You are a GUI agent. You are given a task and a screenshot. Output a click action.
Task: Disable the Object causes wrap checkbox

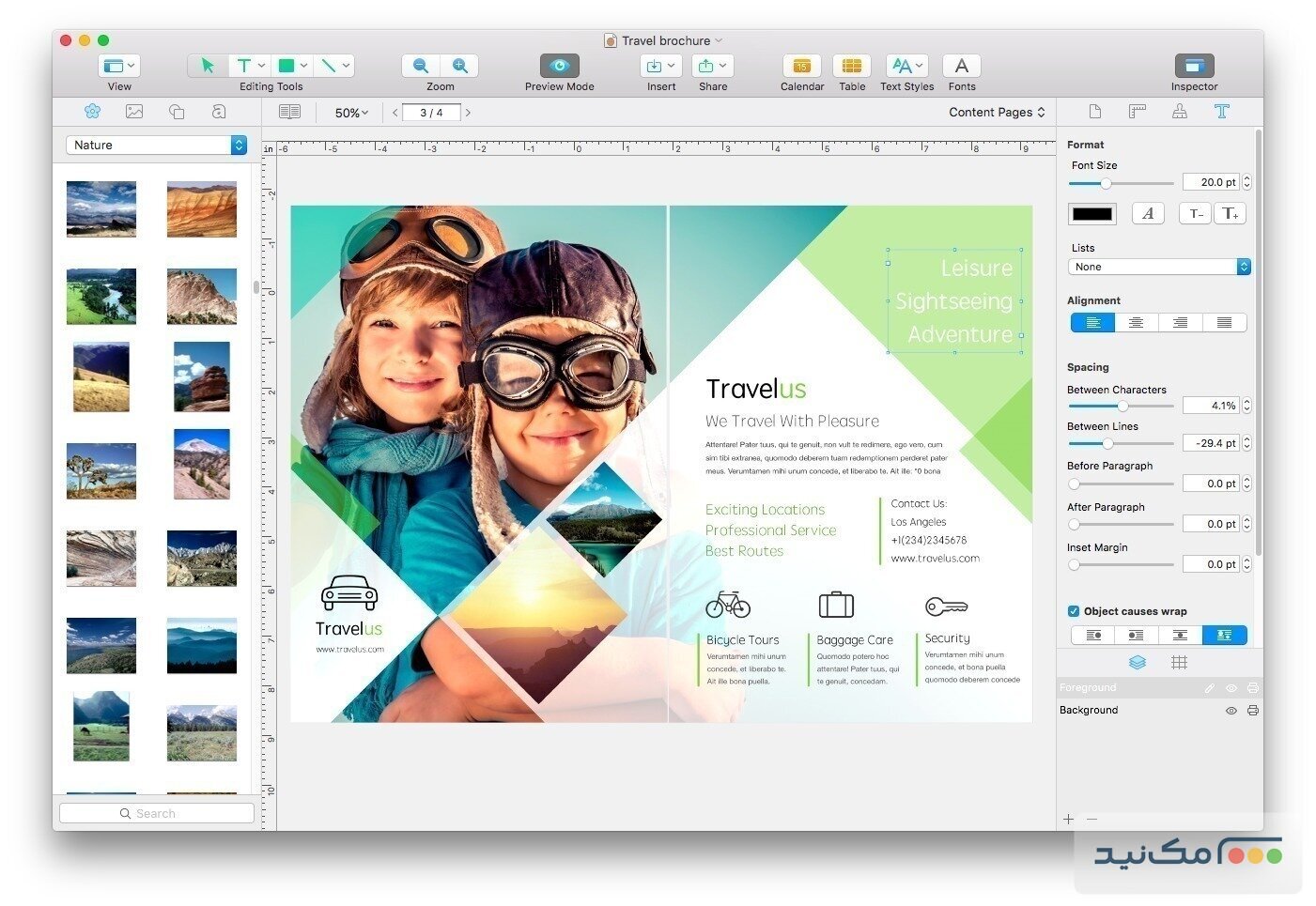pos(1073,610)
